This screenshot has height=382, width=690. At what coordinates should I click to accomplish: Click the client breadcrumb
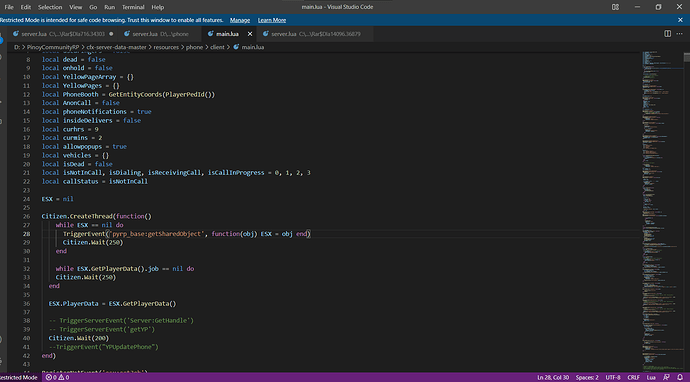coord(217,47)
